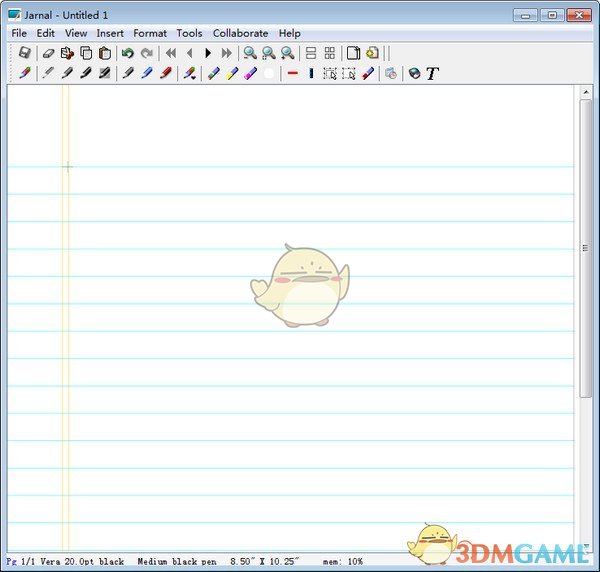
Task: Open the Collaborate menu
Action: 240,33
